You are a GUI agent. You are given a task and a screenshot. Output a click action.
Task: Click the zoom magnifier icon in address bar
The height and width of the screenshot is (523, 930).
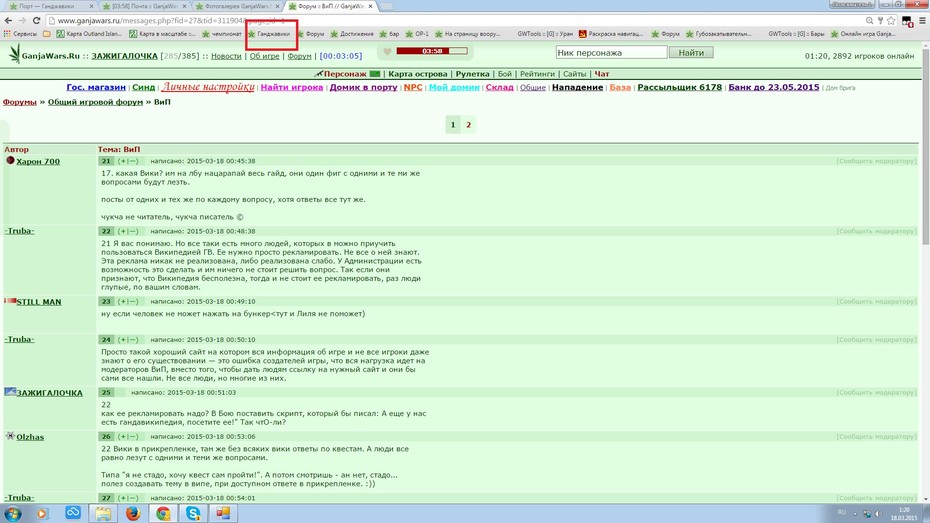coord(870,20)
